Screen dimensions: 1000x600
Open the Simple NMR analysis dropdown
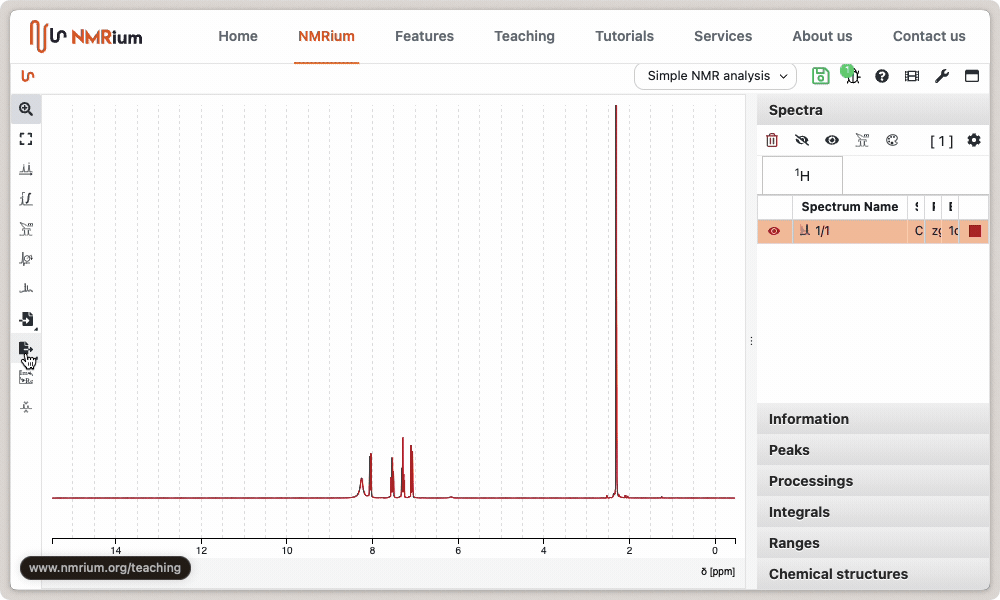(x=715, y=76)
